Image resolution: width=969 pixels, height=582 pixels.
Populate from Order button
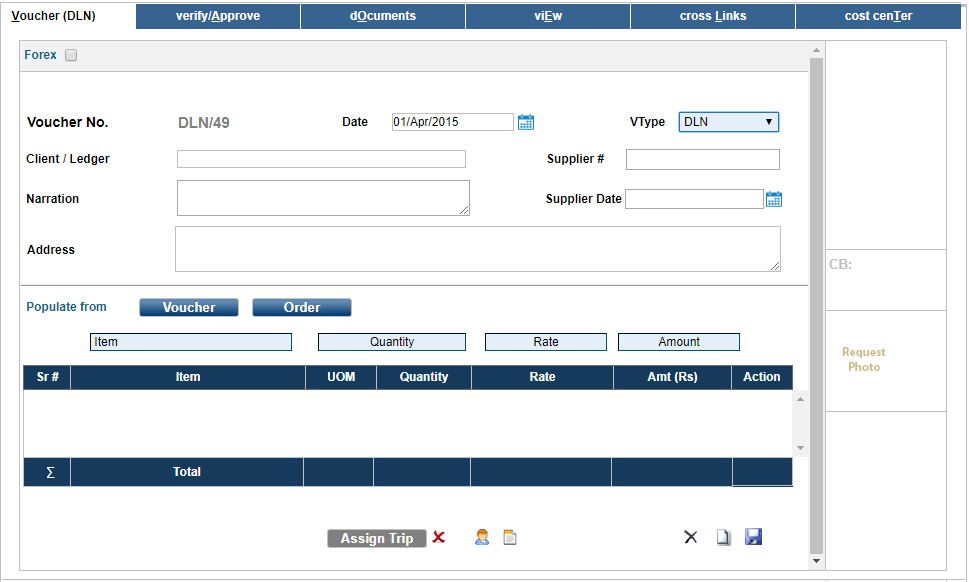tap(302, 308)
